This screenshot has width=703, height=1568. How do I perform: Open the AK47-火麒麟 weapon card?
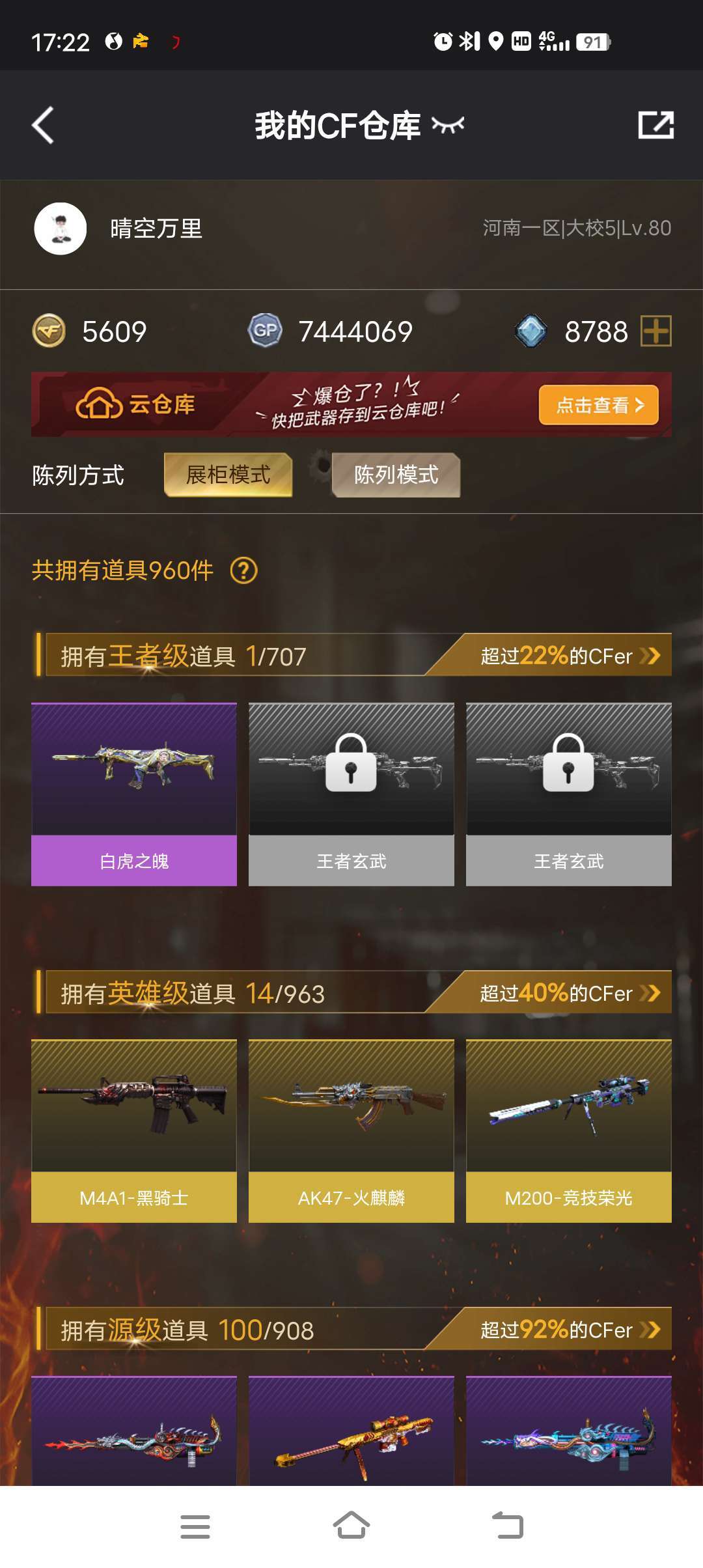coord(351,1131)
